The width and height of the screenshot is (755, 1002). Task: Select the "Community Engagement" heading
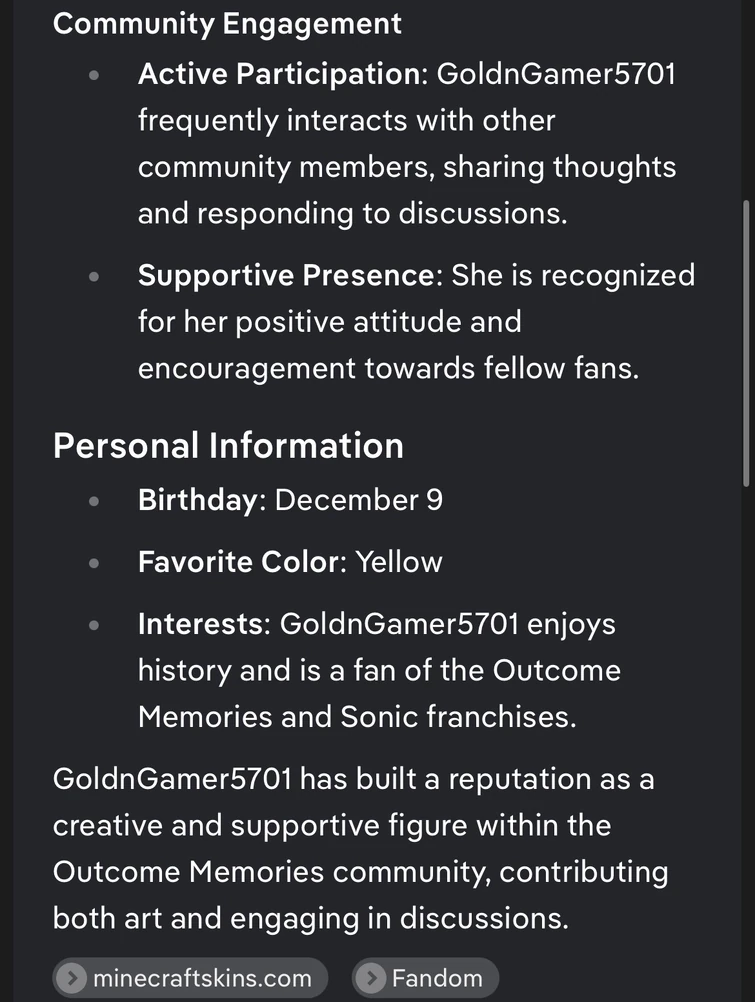226,23
